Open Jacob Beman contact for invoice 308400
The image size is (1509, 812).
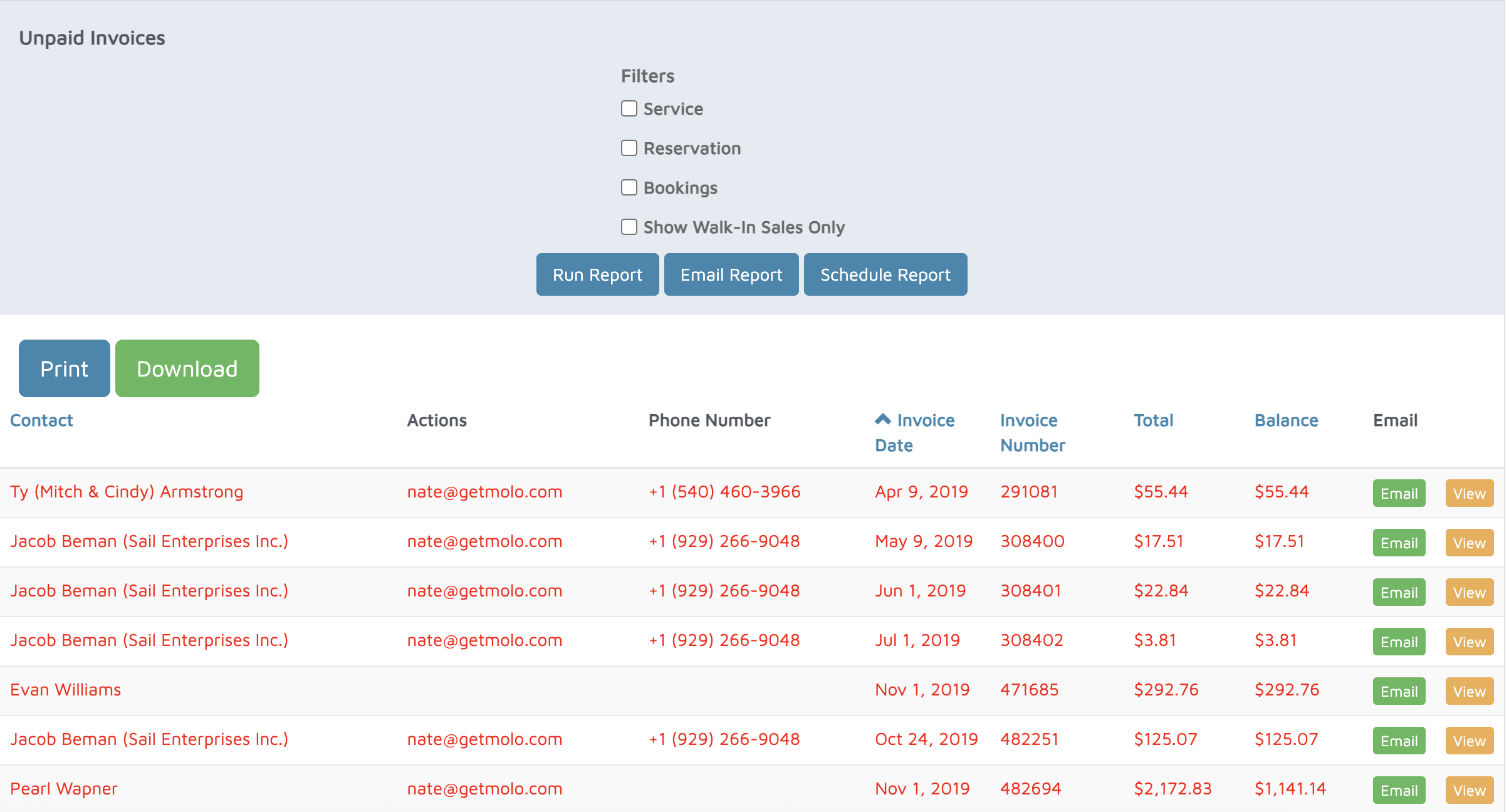point(149,541)
